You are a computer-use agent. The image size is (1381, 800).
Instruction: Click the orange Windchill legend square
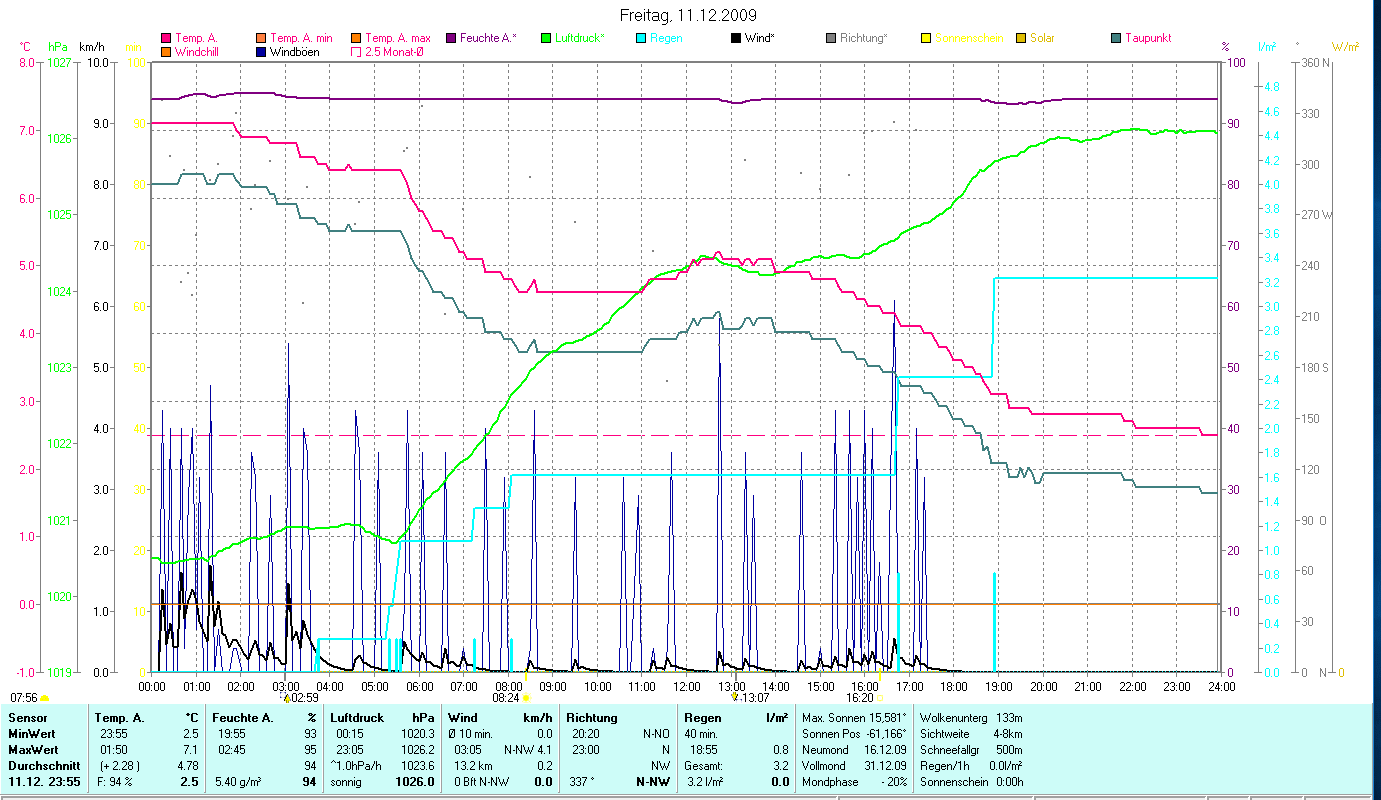[166, 52]
